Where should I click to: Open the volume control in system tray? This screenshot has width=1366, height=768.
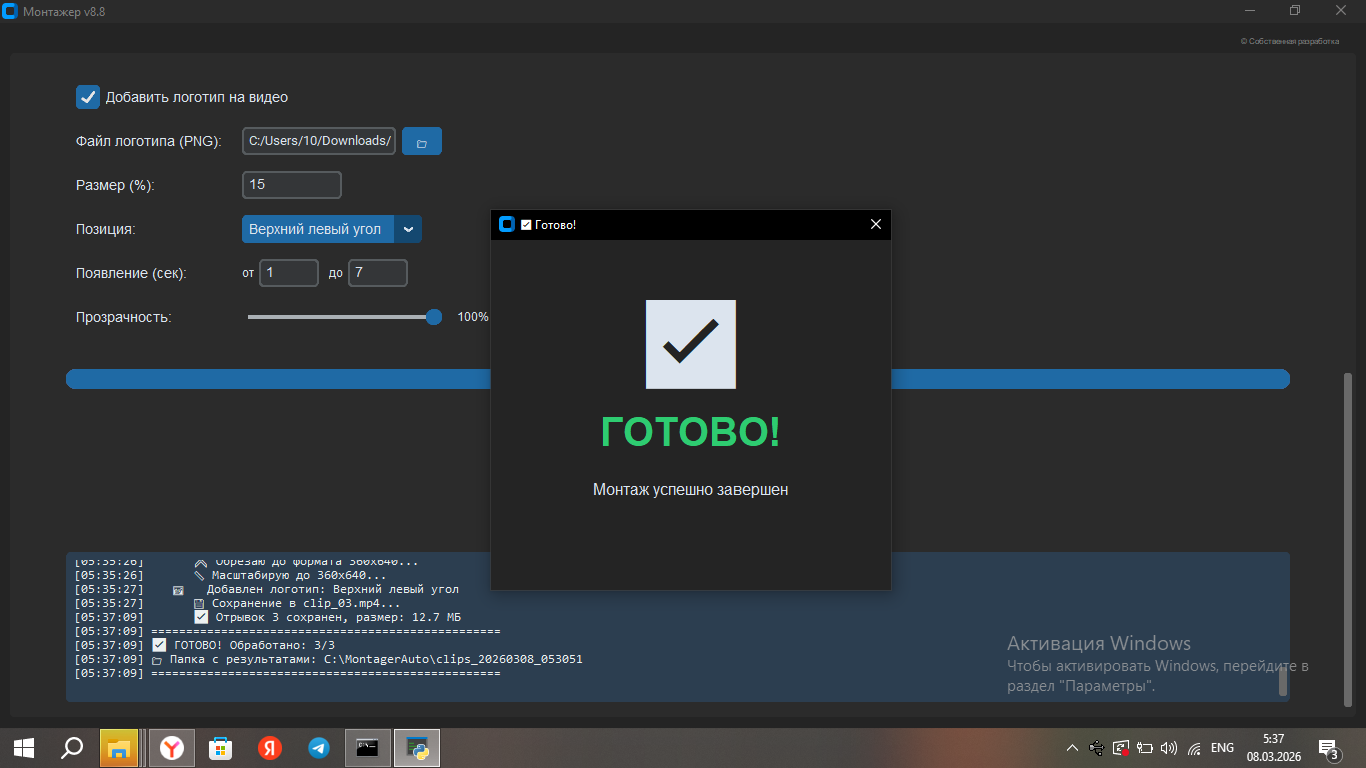[1168, 748]
